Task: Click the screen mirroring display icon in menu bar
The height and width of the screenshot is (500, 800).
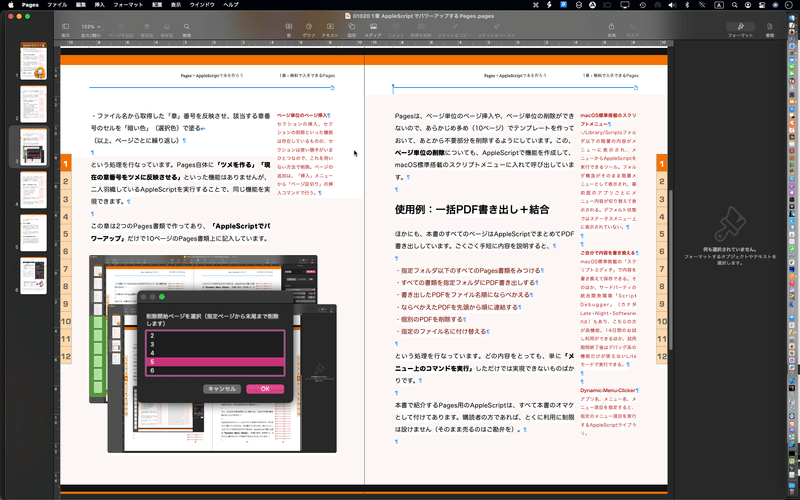Action: (624, 5)
